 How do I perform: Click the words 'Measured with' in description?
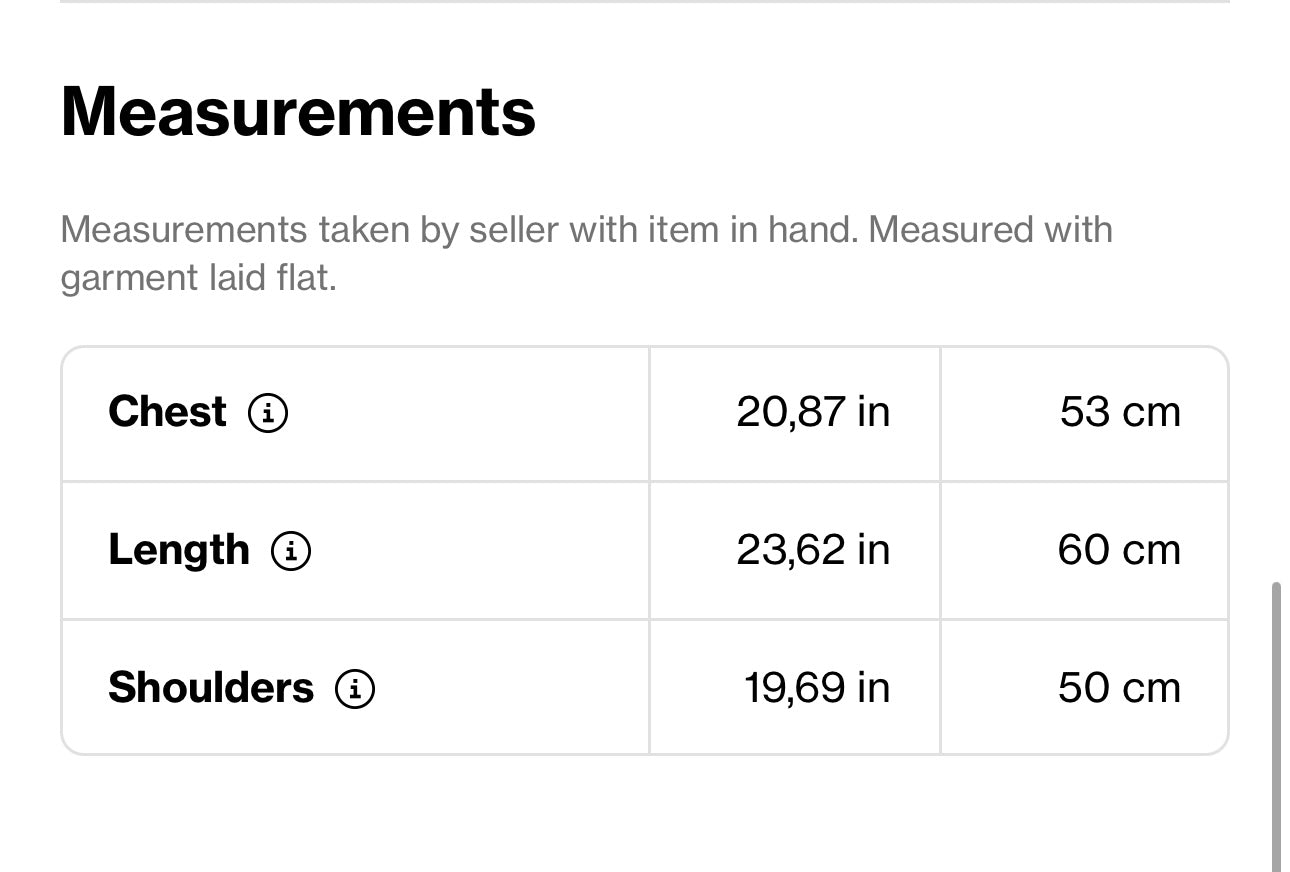click(990, 230)
